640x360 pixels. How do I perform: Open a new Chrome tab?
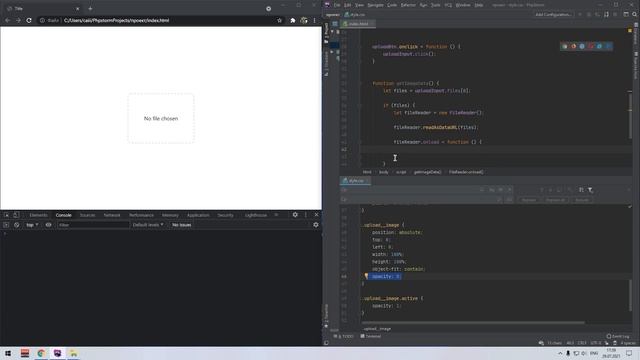(90, 9)
